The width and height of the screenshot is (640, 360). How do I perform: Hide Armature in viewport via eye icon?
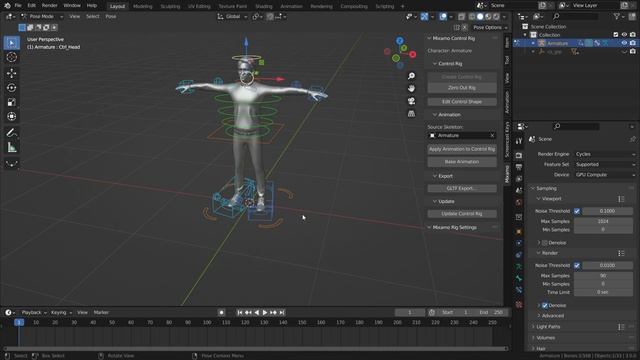click(624, 43)
